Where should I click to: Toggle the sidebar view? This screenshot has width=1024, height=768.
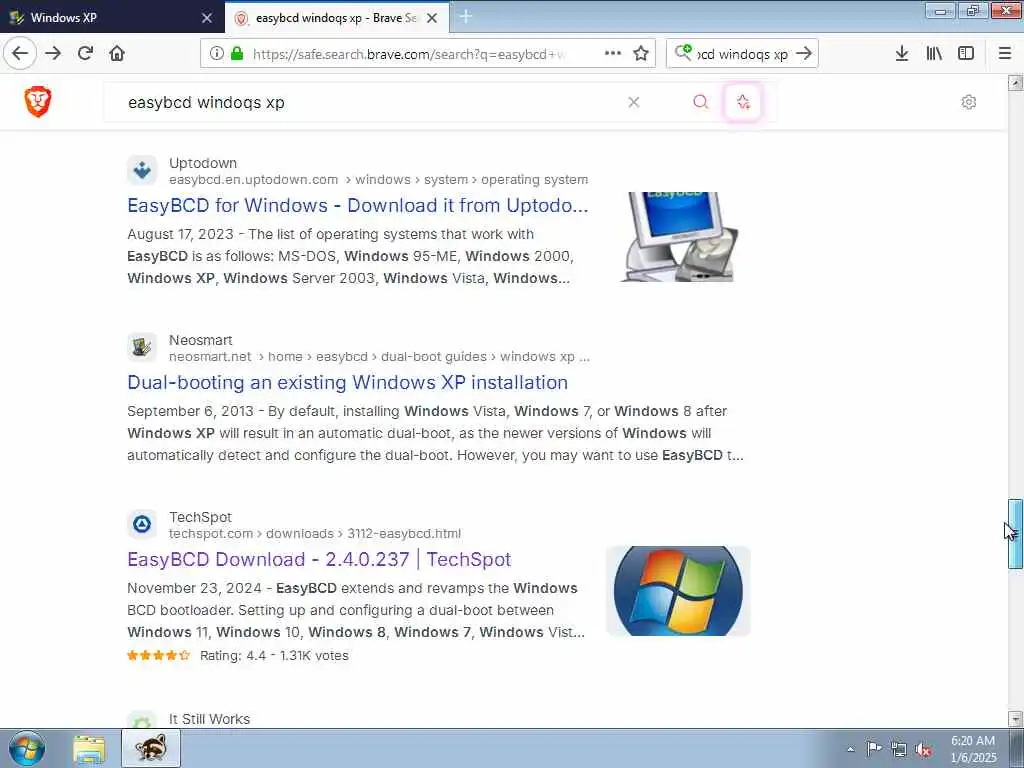966,54
